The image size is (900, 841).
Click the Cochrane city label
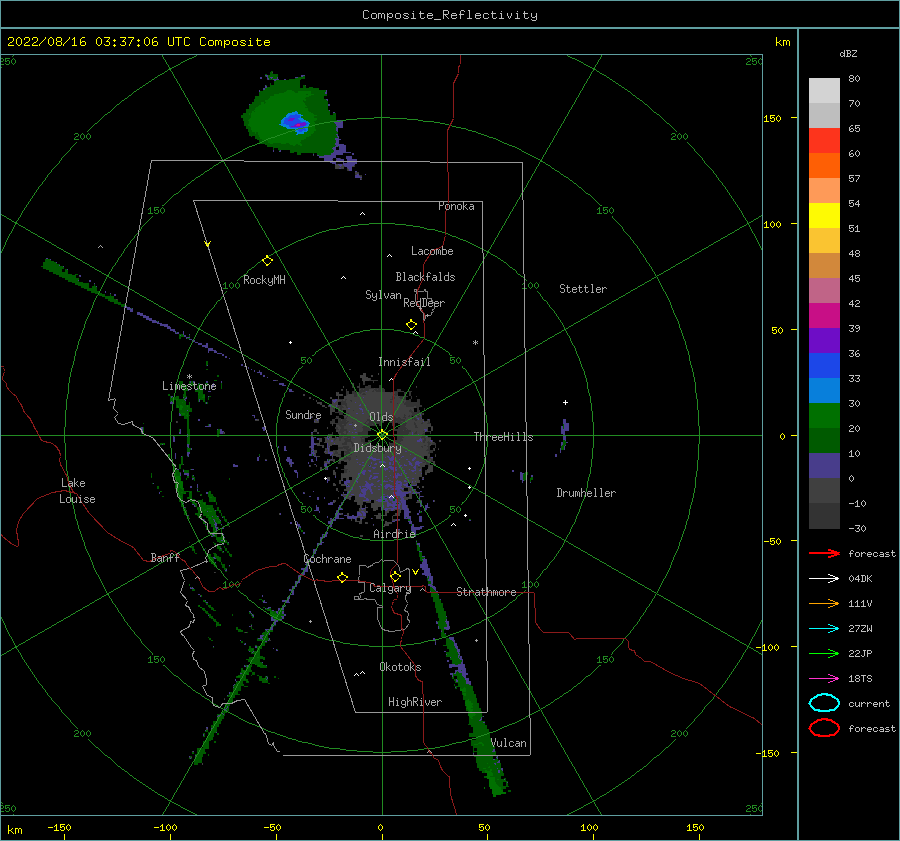tap(327, 559)
